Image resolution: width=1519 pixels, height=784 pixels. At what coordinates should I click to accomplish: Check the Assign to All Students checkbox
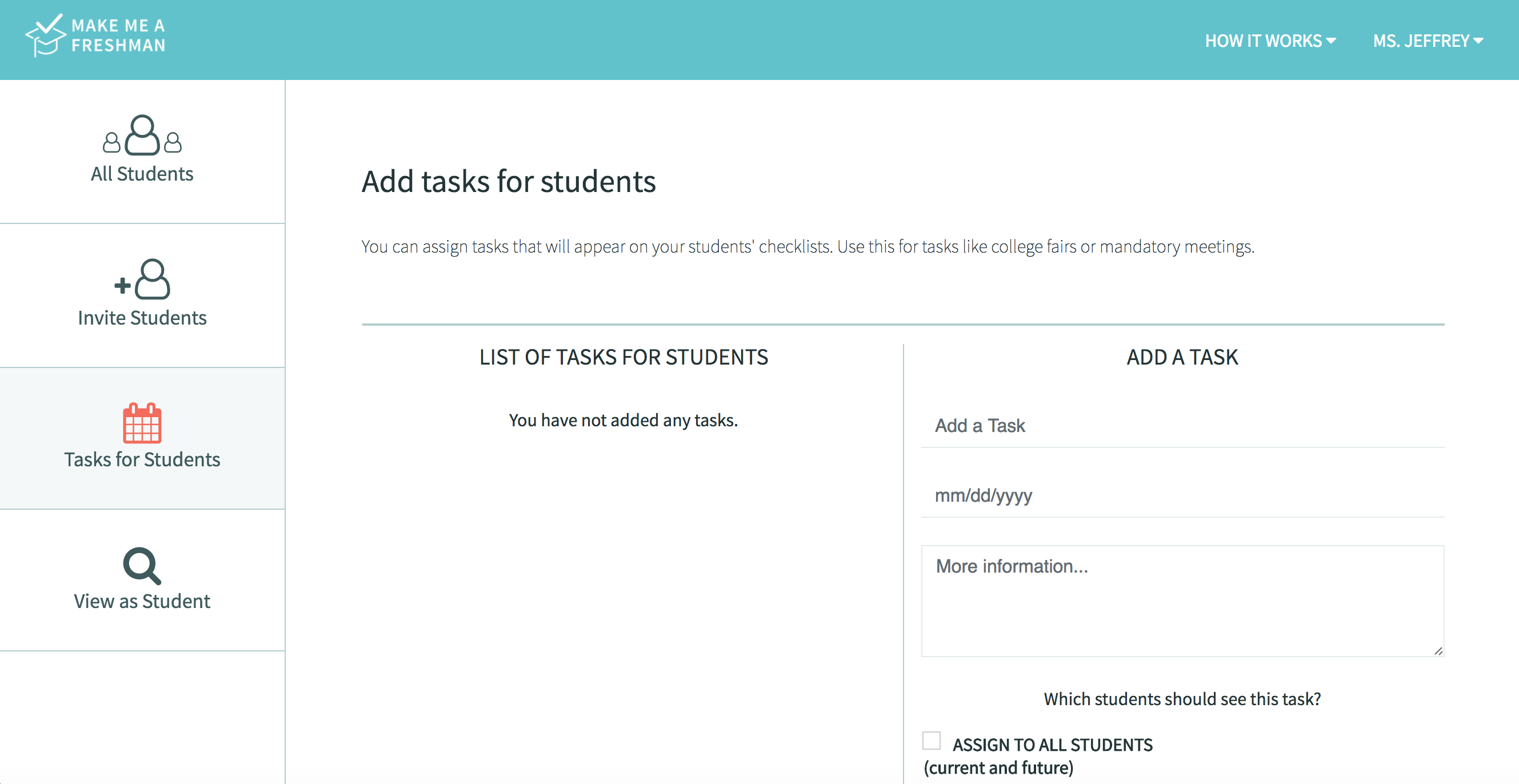(931, 741)
